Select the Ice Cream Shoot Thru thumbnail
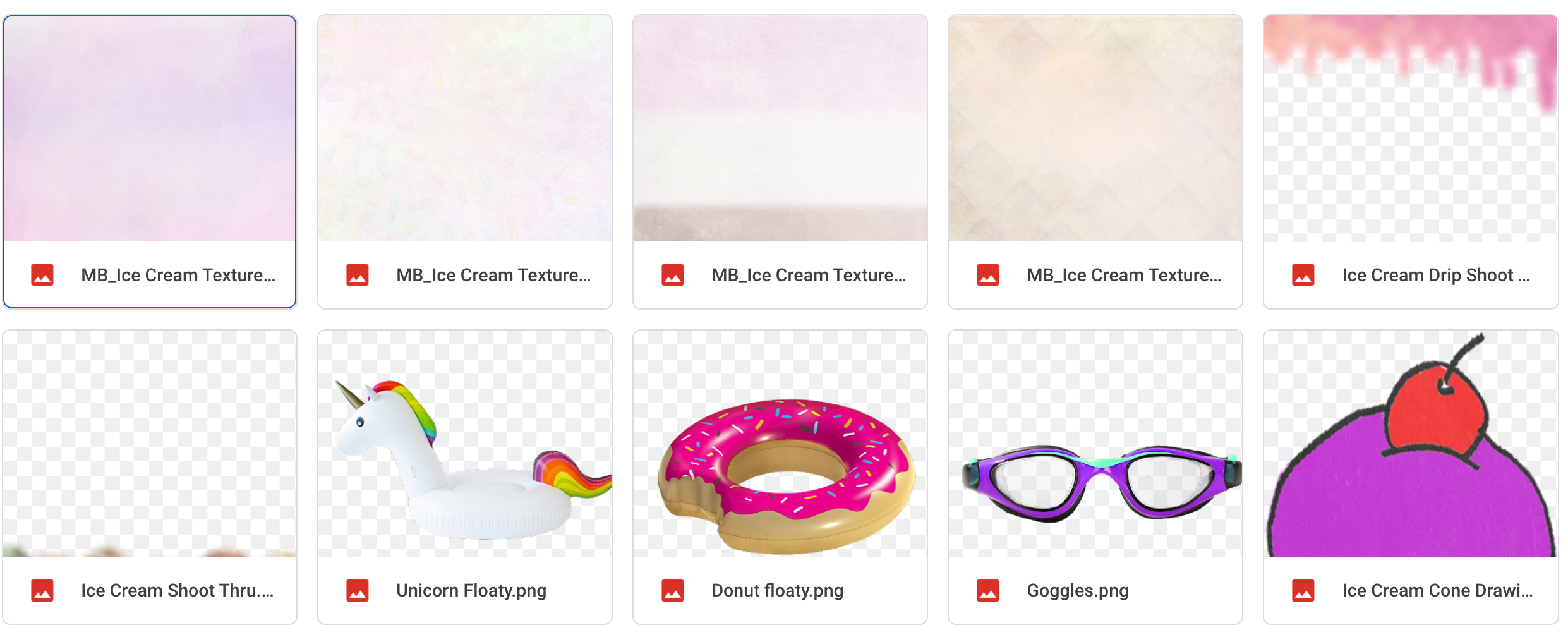The width and height of the screenshot is (1568, 637). point(150,444)
